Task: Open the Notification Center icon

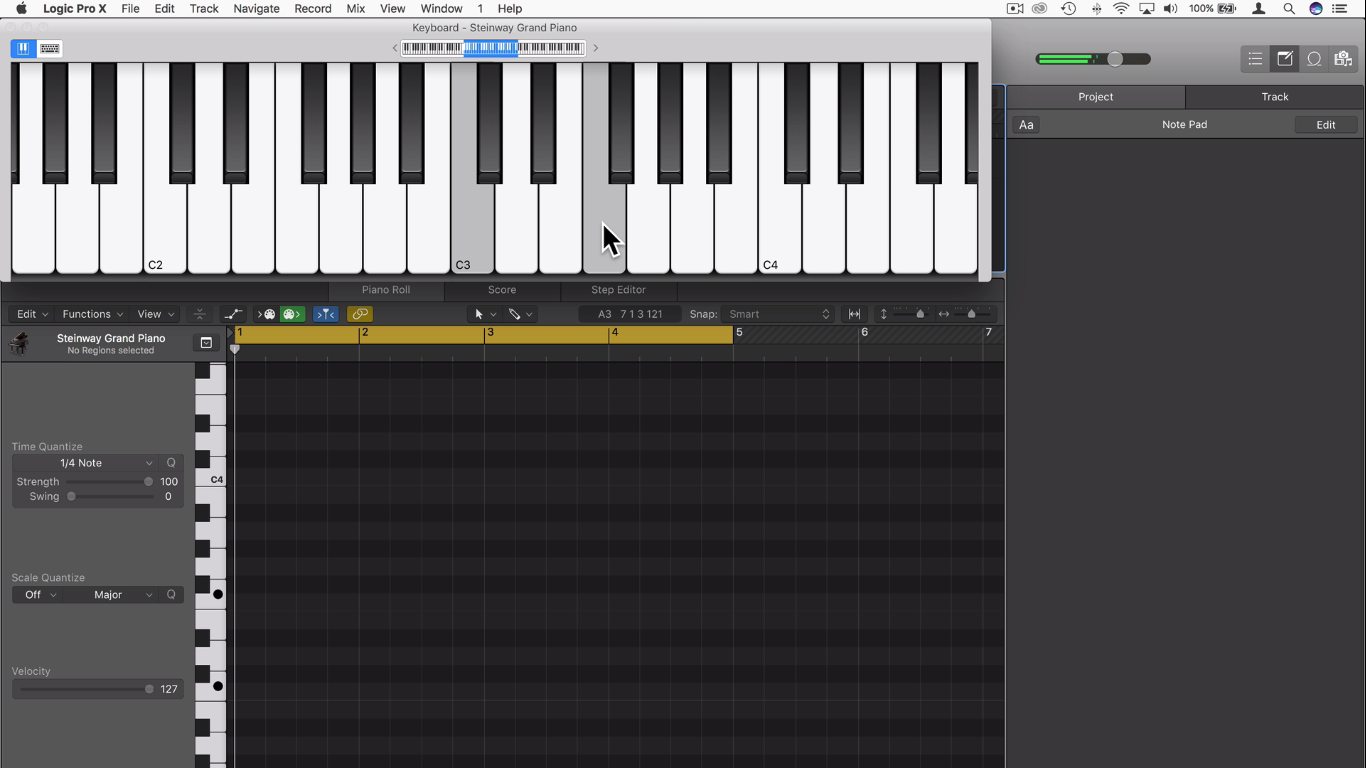Action: (1341, 9)
